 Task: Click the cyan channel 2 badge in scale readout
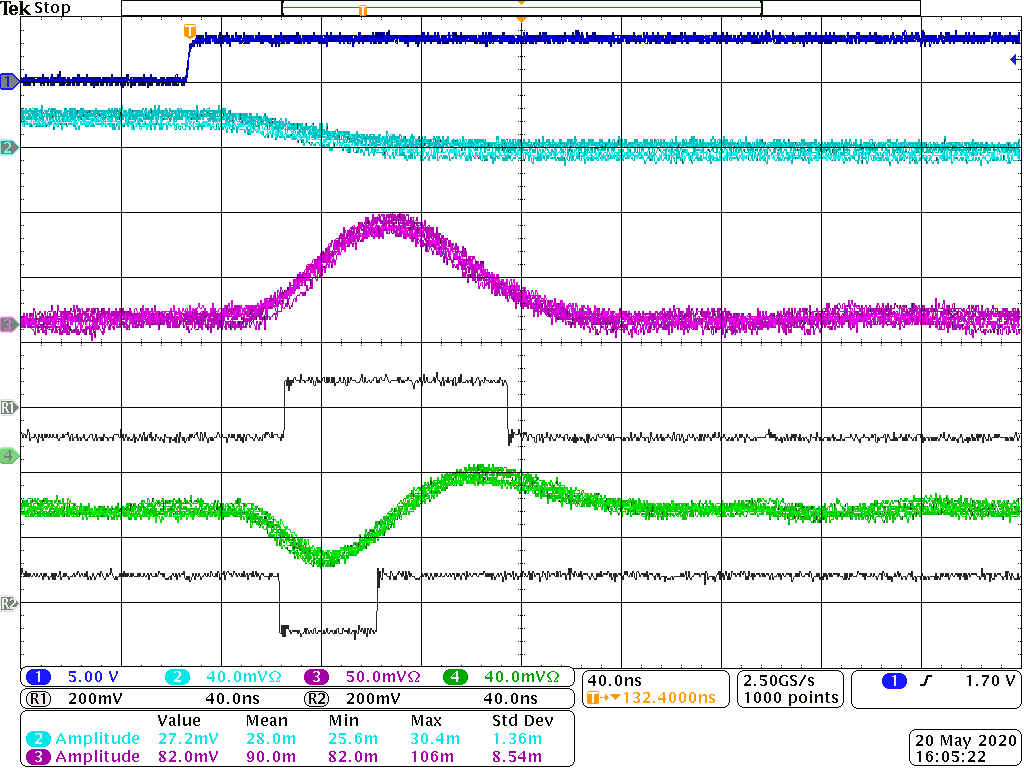[x=178, y=677]
